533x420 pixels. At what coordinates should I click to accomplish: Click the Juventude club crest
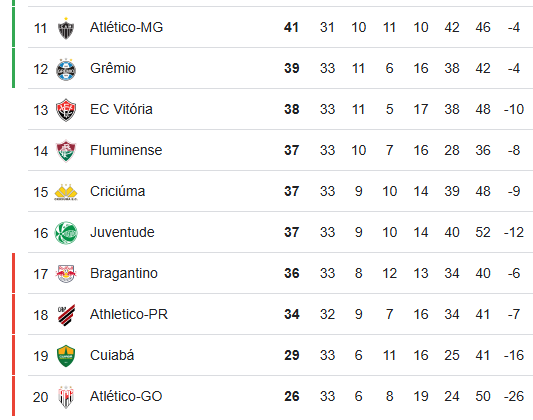point(66,233)
